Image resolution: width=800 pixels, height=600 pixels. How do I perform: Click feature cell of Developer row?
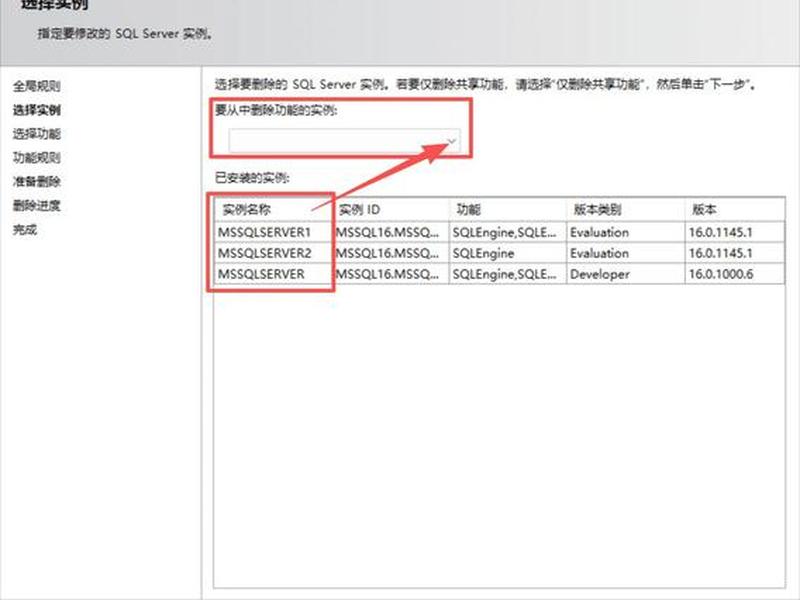click(508, 274)
